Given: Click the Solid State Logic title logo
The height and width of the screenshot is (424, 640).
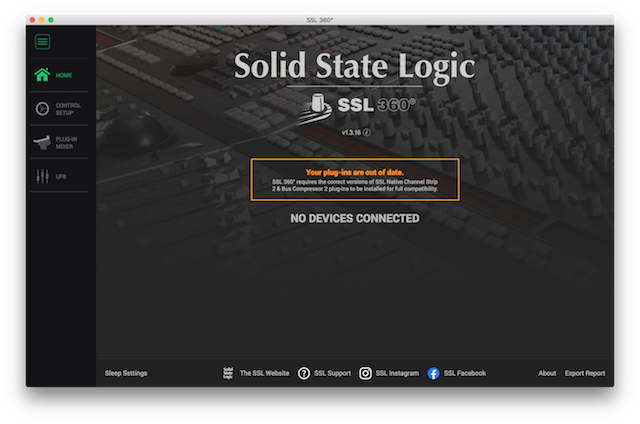Looking at the screenshot, I should click(x=354, y=66).
